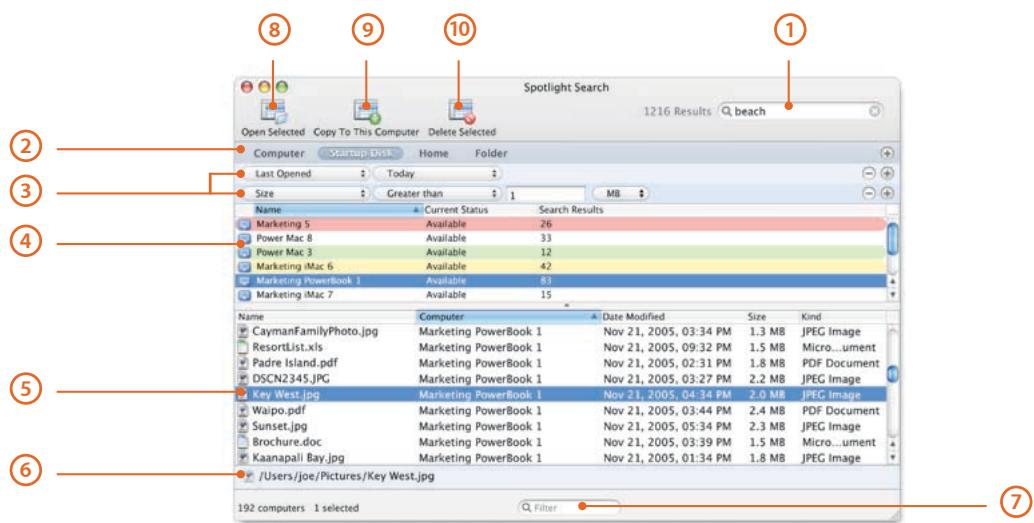
Task: Select the Brochure.doc file name
Action: (287, 442)
